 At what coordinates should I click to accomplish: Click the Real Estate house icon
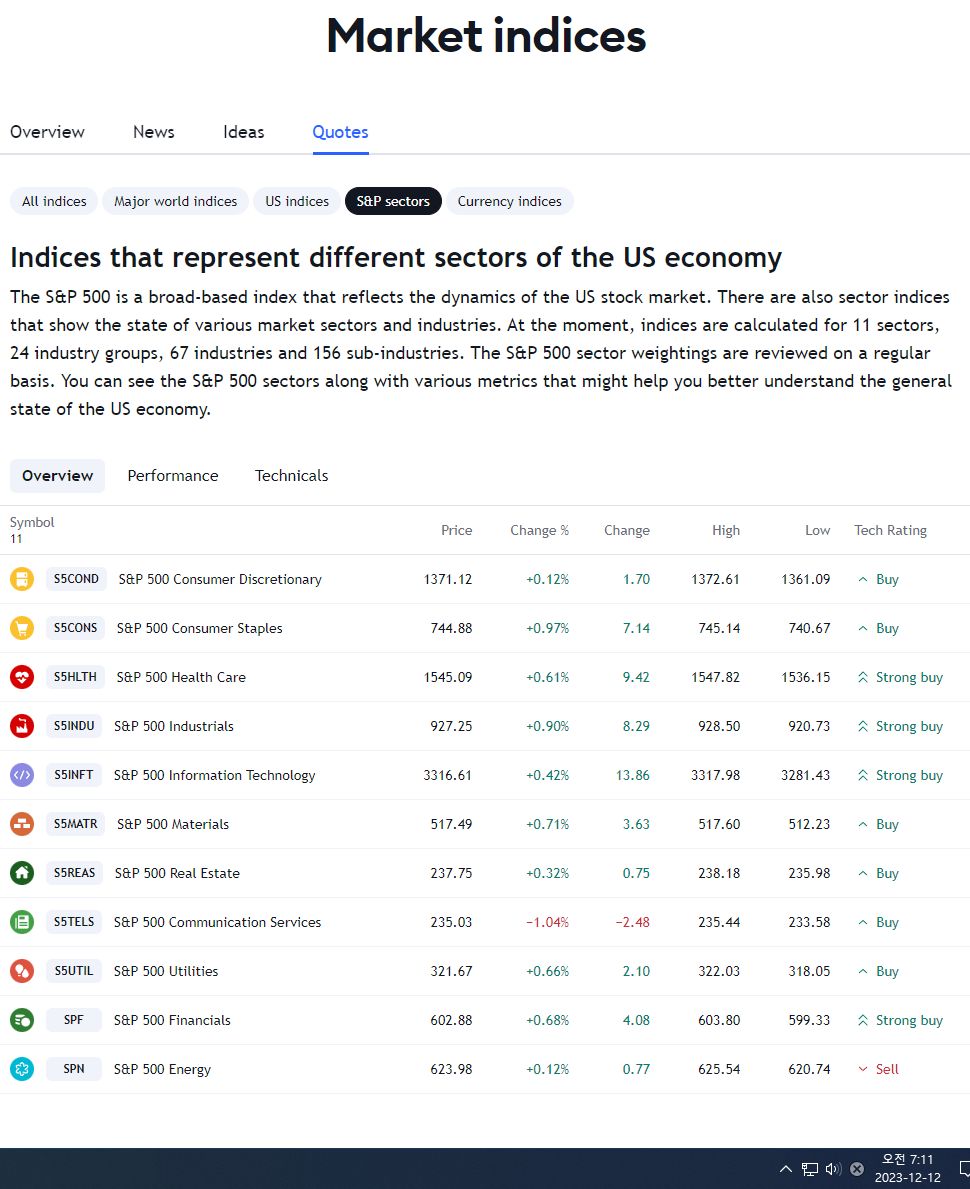[22, 874]
